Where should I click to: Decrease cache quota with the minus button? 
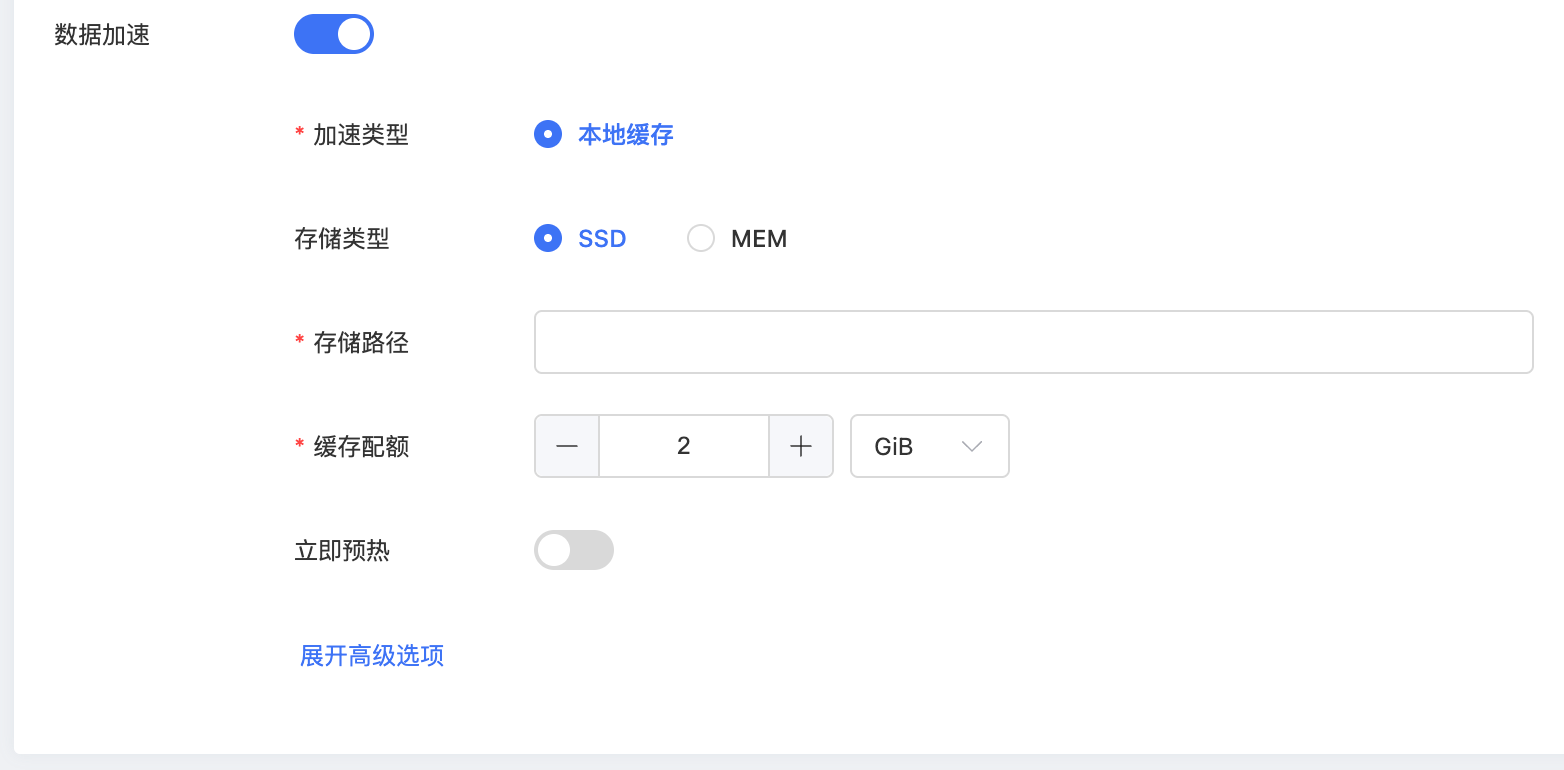pyautogui.click(x=567, y=446)
